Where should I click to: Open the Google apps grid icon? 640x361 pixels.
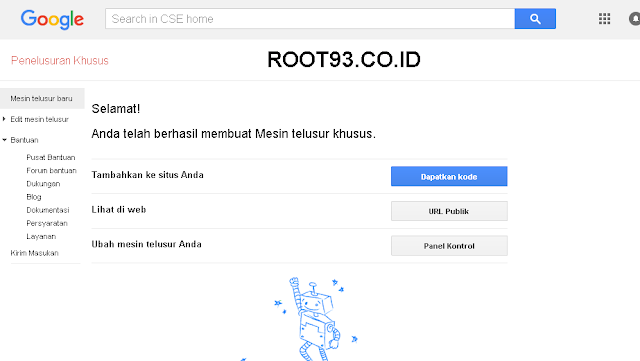604,19
